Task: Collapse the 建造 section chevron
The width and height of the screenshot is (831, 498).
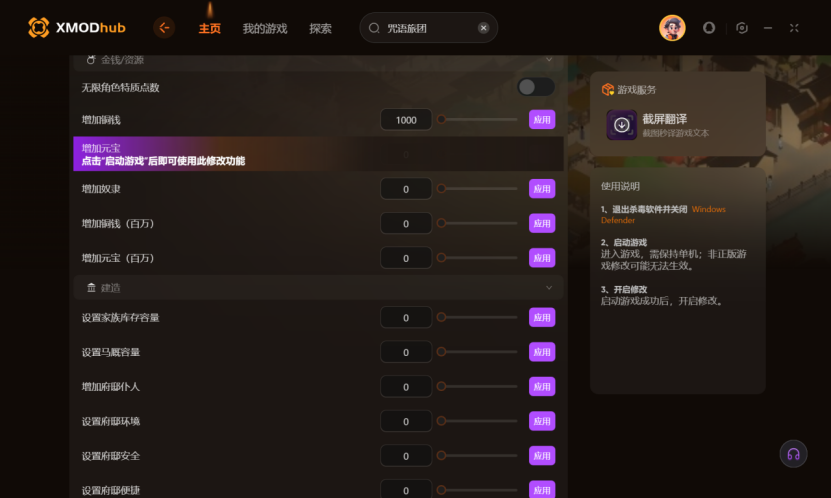Action: coord(549,288)
